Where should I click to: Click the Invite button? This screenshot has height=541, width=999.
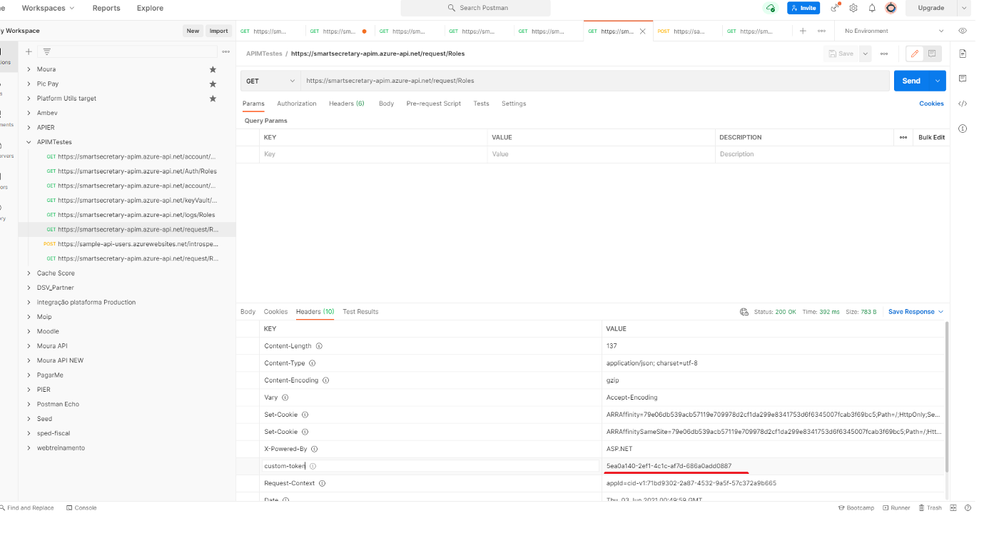click(803, 8)
